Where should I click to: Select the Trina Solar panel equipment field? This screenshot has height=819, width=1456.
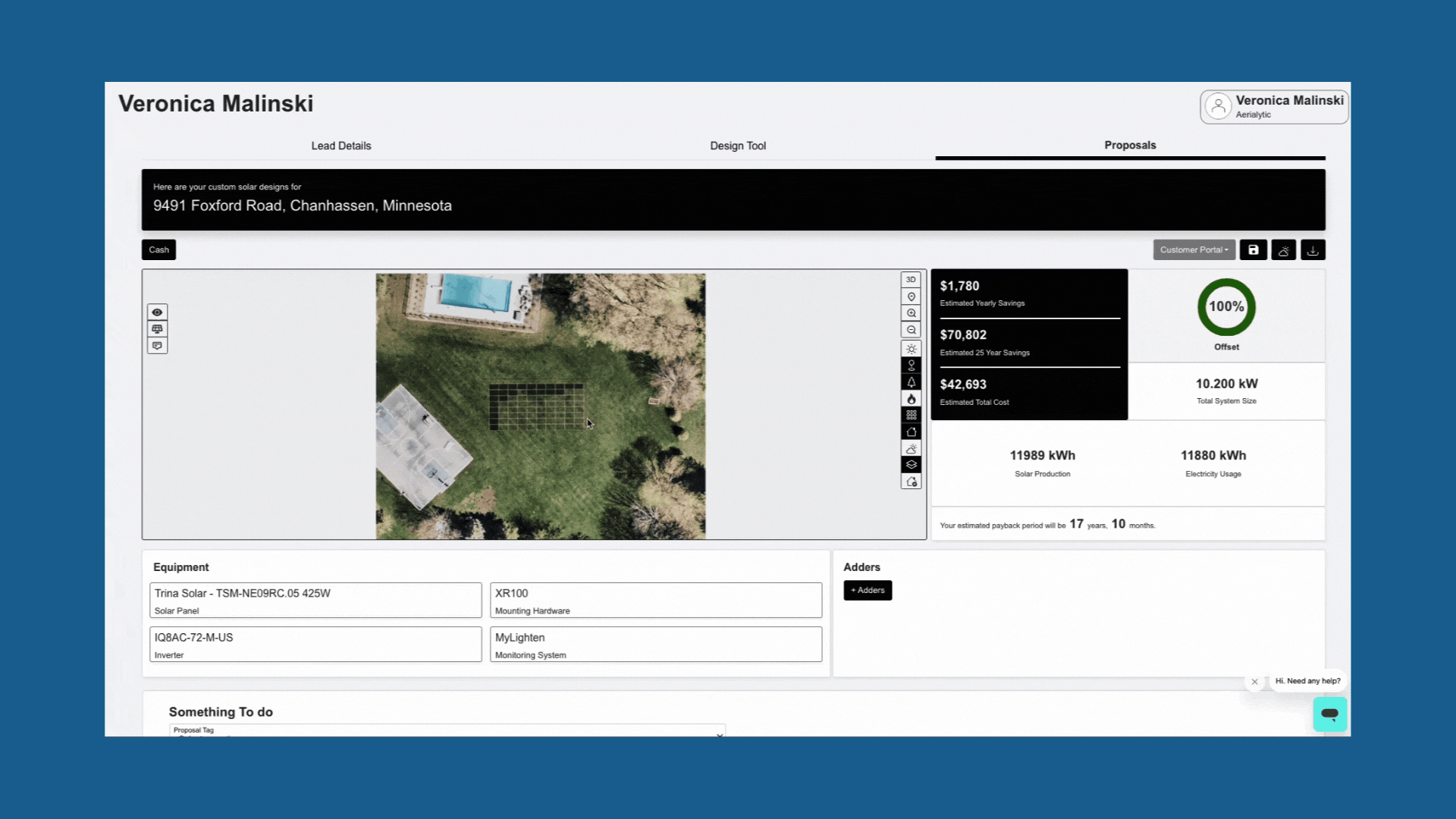click(x=315, y=600)
